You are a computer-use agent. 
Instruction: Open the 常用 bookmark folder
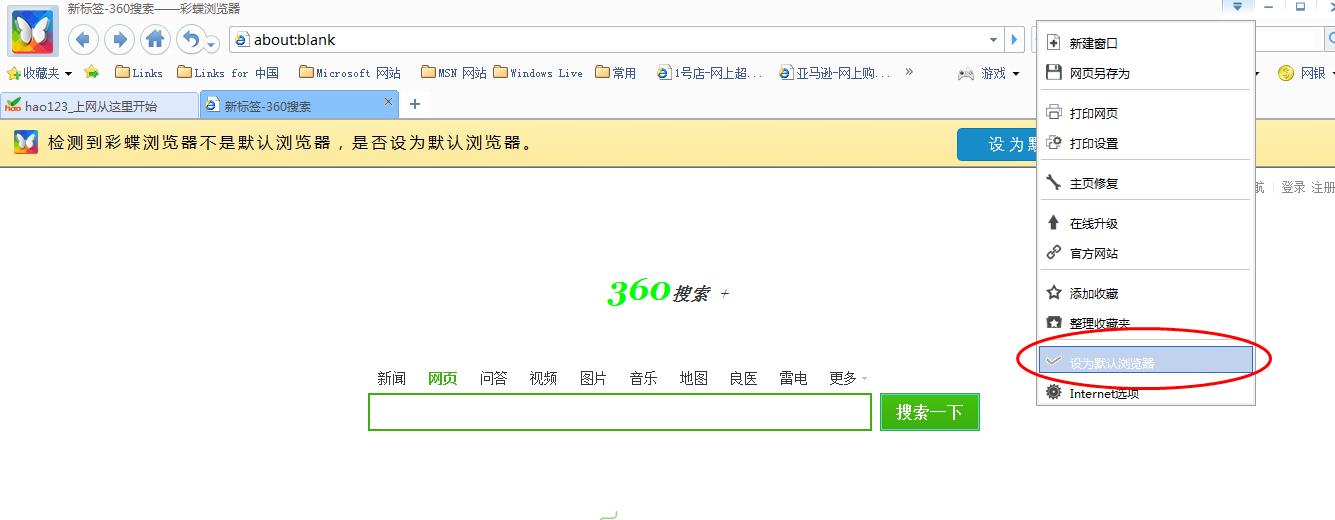[616, 73]
